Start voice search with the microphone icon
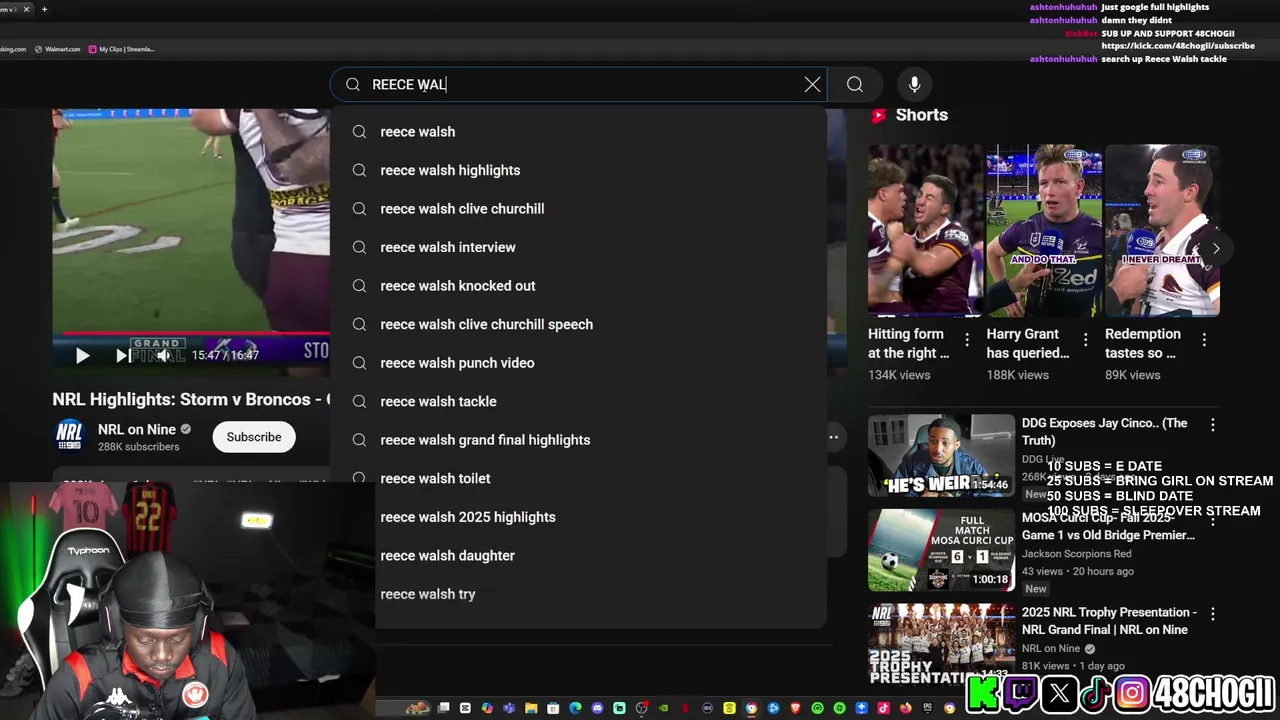 coord(914,85)
